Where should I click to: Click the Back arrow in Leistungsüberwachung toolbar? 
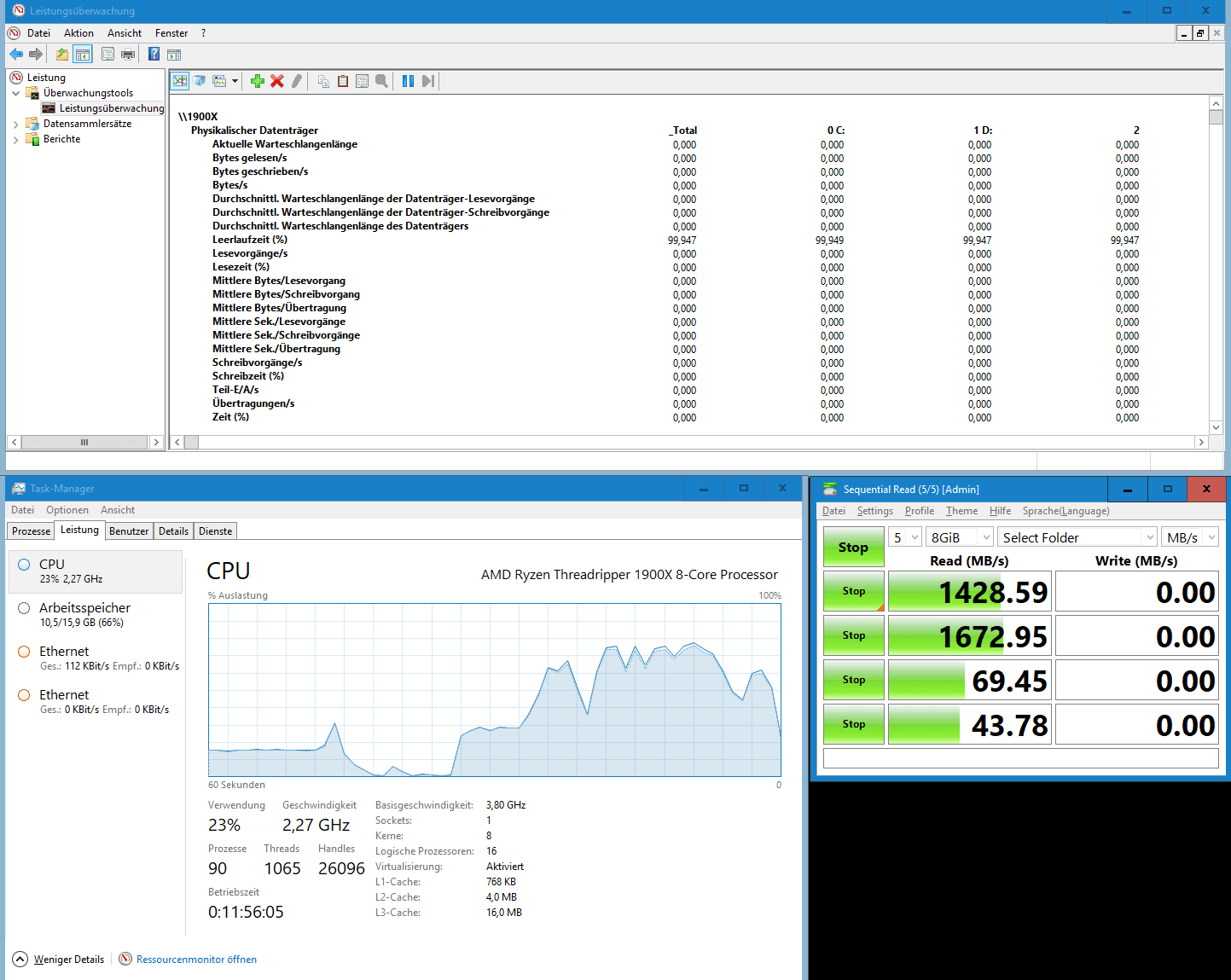point(16,55)
